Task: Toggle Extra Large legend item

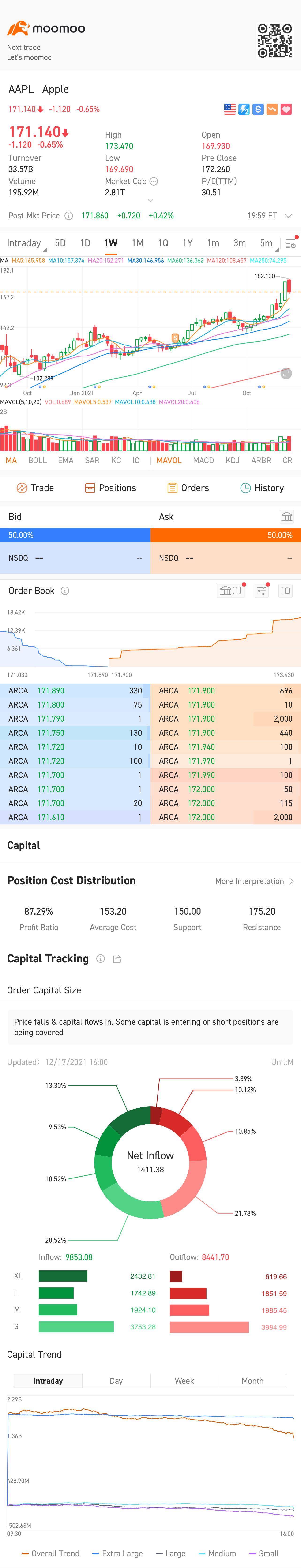Action: tap(117, 1553)
